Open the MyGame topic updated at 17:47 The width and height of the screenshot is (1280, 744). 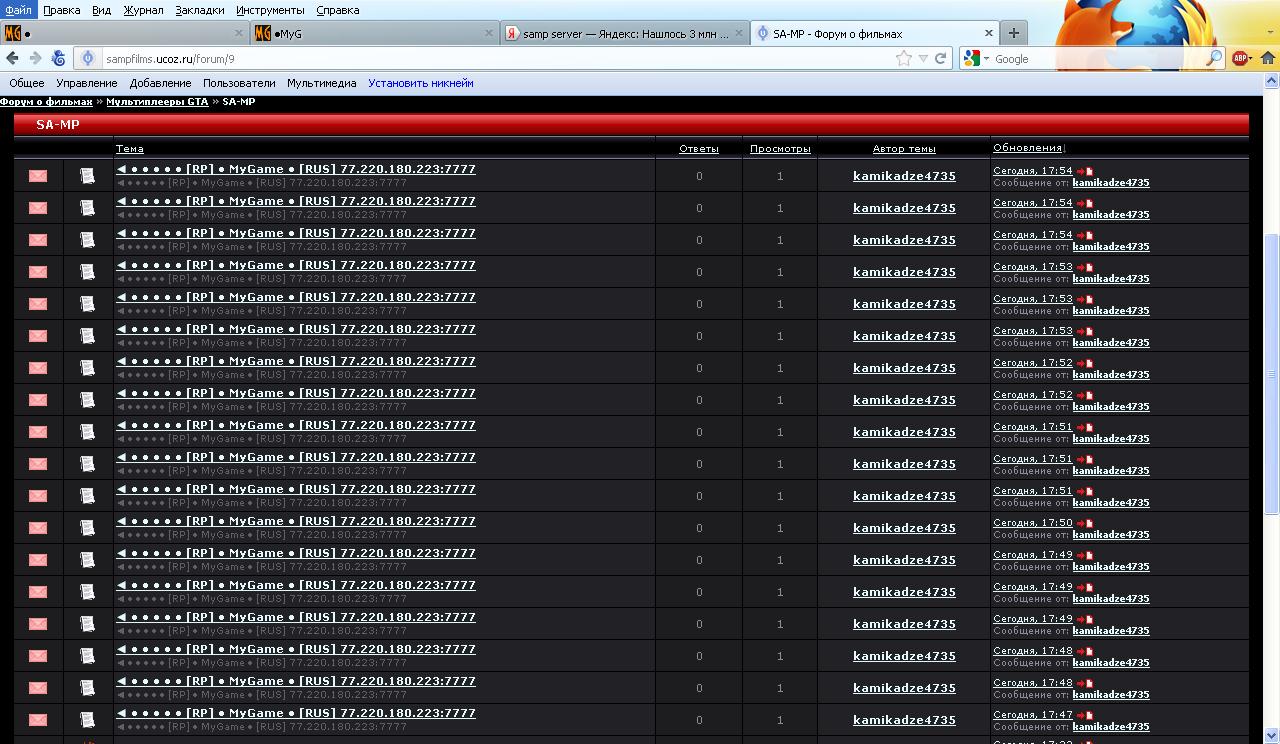pos(296,713)
